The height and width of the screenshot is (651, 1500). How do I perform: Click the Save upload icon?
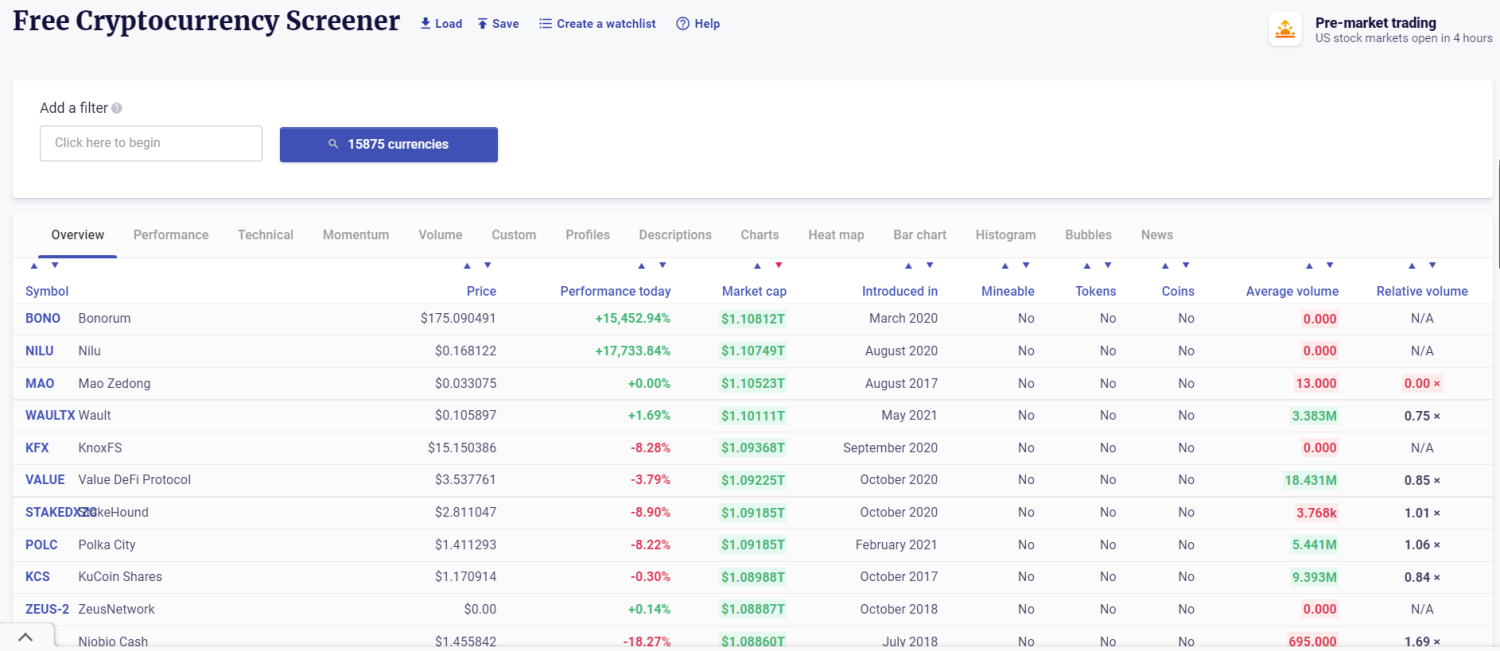(x=482, y=23)
